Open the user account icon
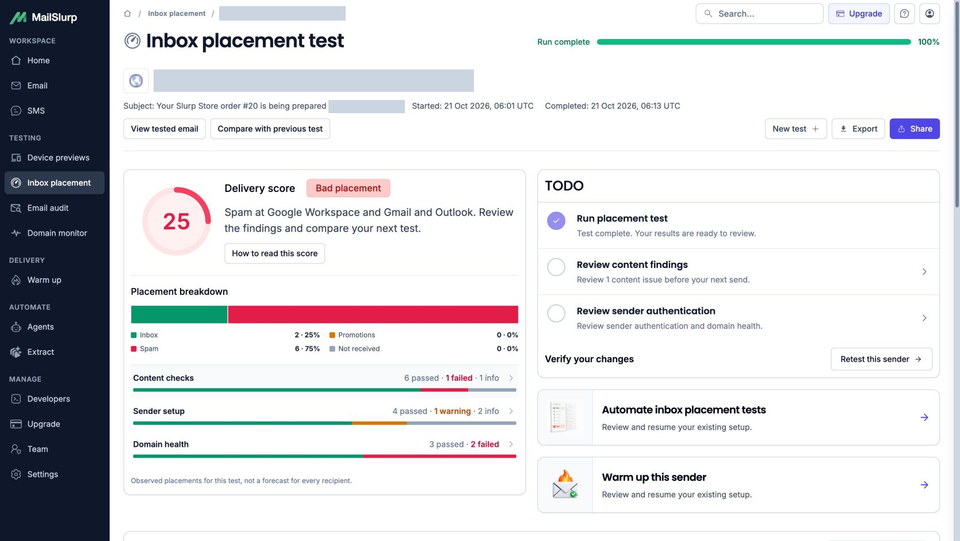The image size is (960, 541). pyautogui.click(x=929, y=13)
